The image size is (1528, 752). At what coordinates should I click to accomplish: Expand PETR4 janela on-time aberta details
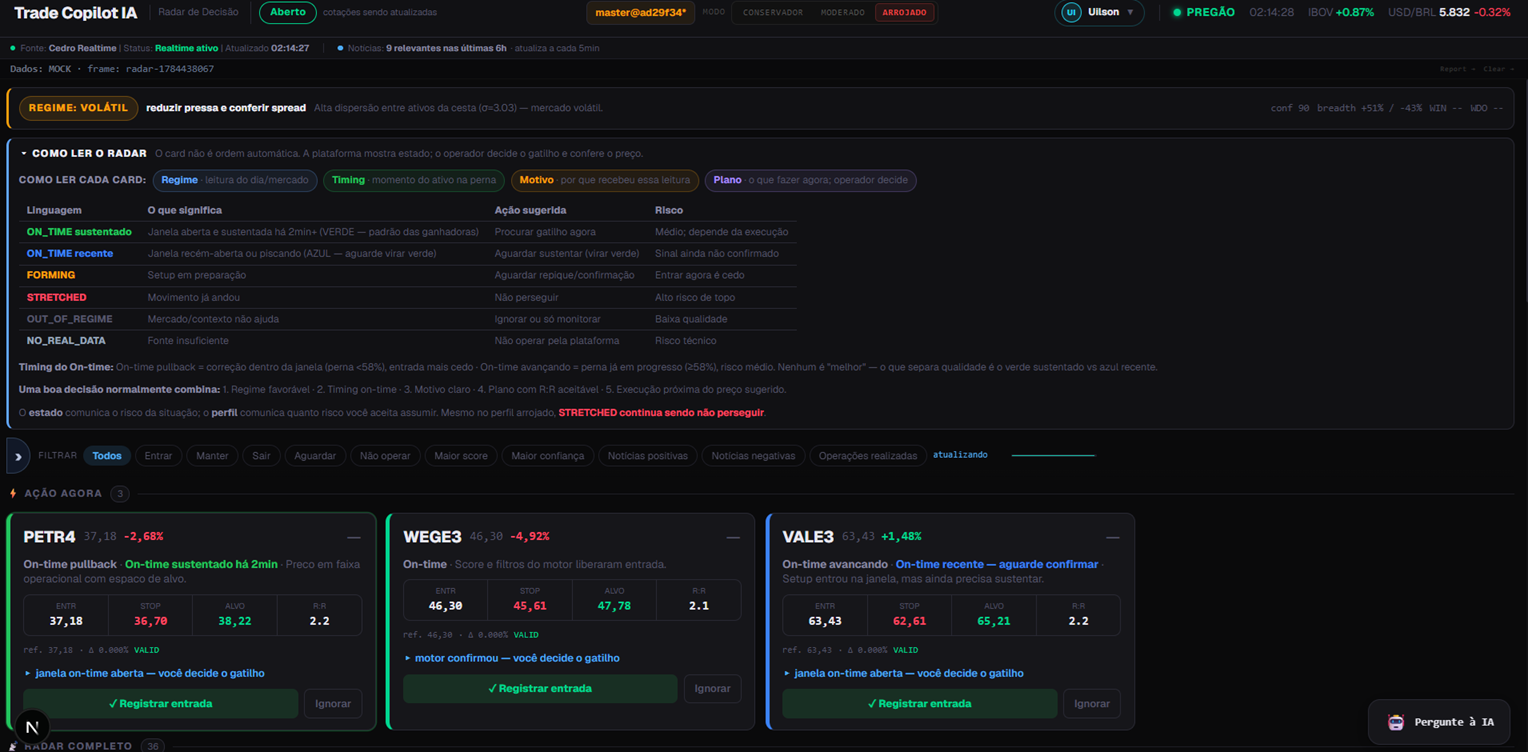click(x=144, y=674)
